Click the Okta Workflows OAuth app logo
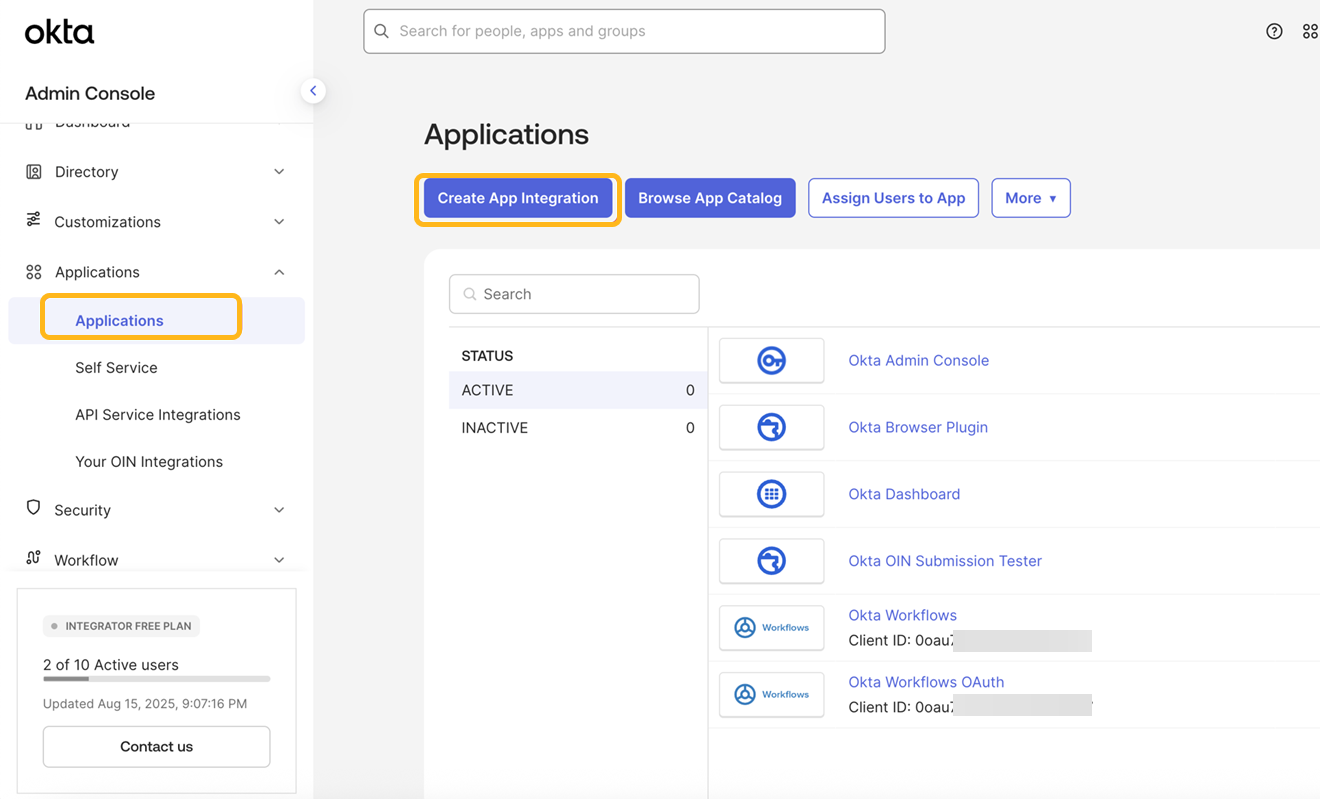 click(771, 694)
